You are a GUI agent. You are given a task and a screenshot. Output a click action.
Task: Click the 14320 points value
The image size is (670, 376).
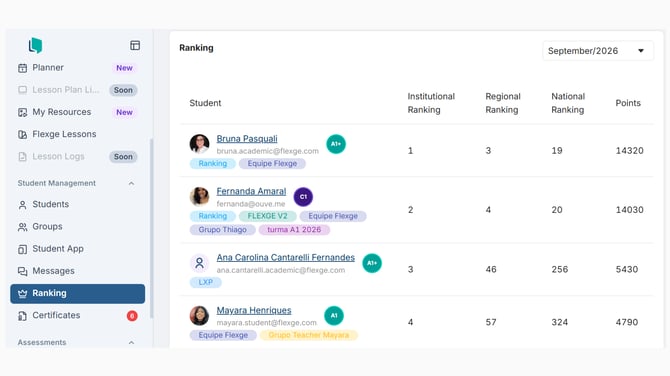629,150
